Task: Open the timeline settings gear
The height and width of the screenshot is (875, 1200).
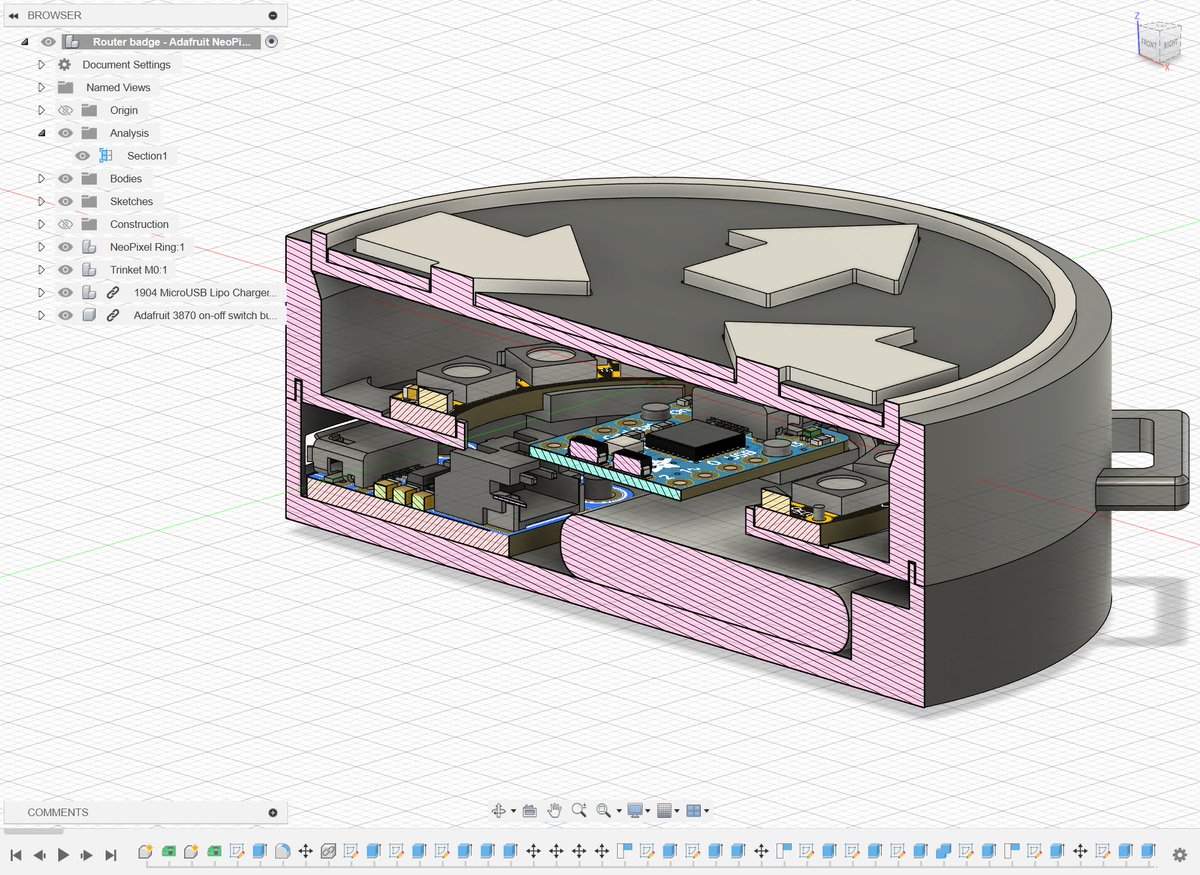Action: point(1180,854)
